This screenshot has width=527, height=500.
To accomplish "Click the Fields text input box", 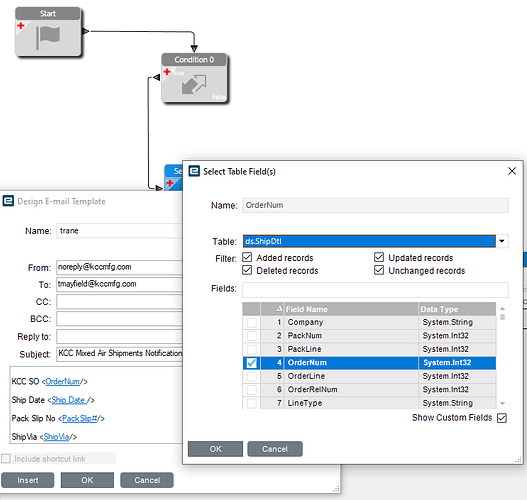I will click(375, 290).
